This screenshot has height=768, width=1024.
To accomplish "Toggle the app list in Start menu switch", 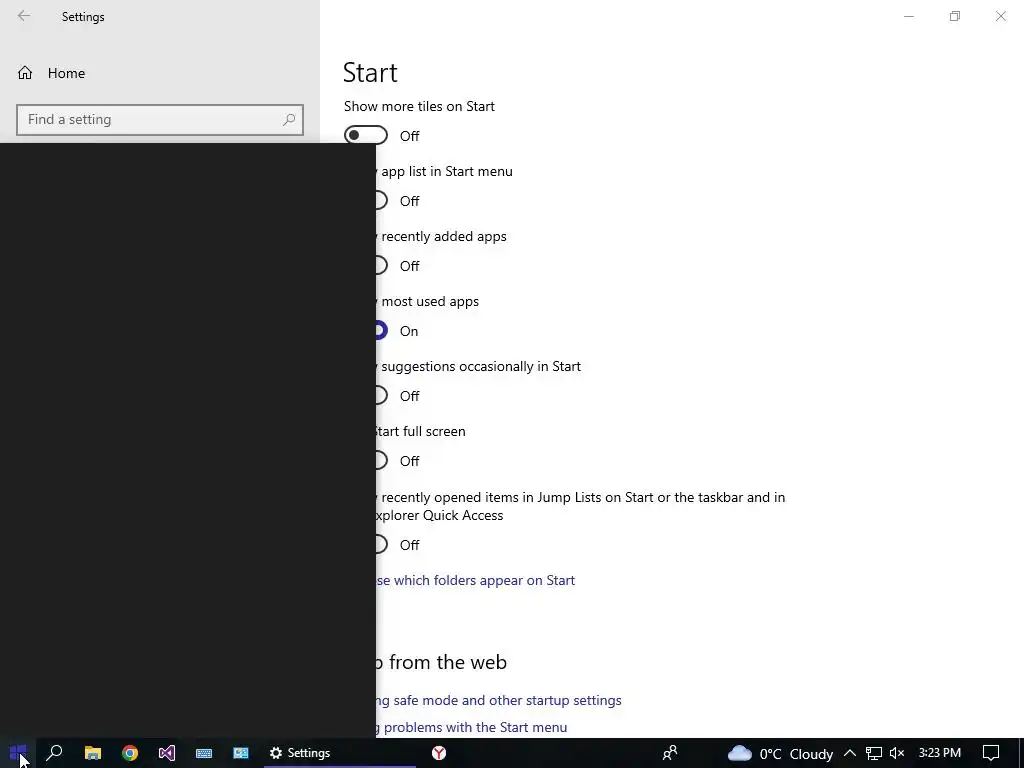I will (381, 200).
